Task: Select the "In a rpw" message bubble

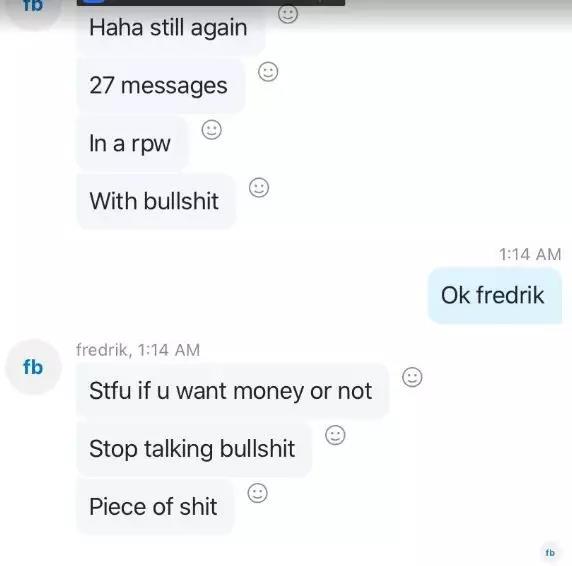Action: click(x=132, y=143)
